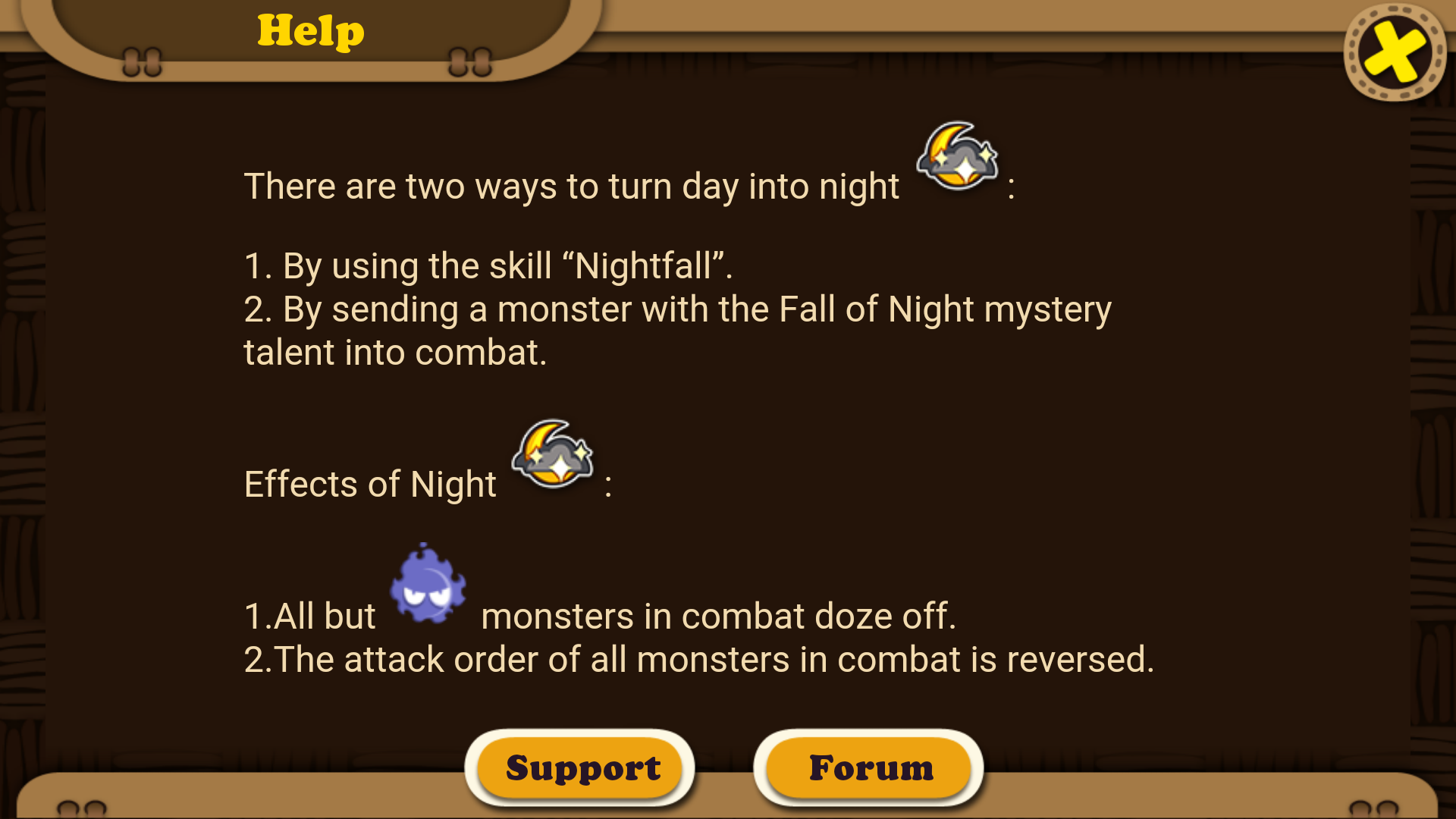
Task: Tap the left hinge rings under Help tab
Action: pyautogui.click(x=142, y=62)
